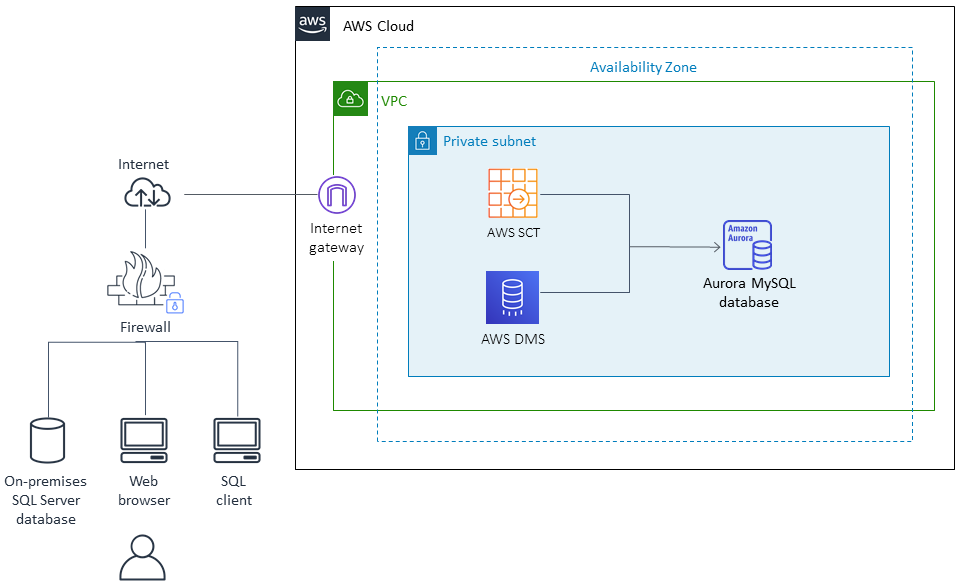This screenshot has height=585, width=961.
Task: Select the AWS SCT conversion tool icon
Action: [x=512, y=193]
